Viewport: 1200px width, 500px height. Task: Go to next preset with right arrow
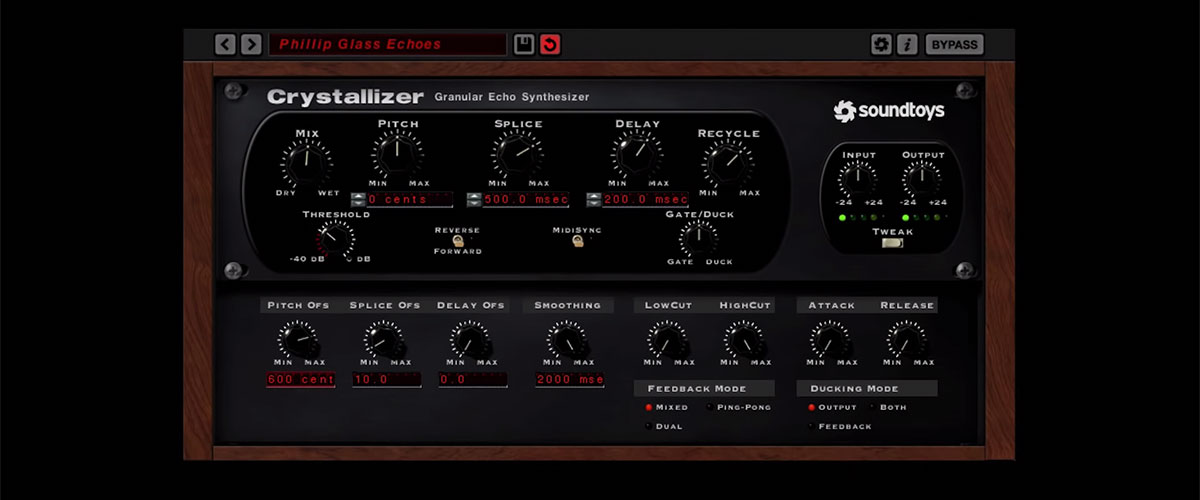[251, 44]
